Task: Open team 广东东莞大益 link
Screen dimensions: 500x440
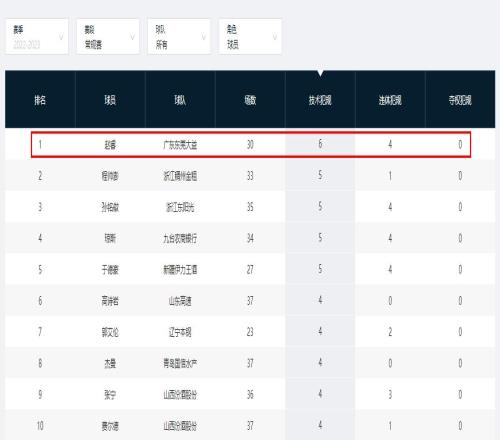Action: (180, 145)
